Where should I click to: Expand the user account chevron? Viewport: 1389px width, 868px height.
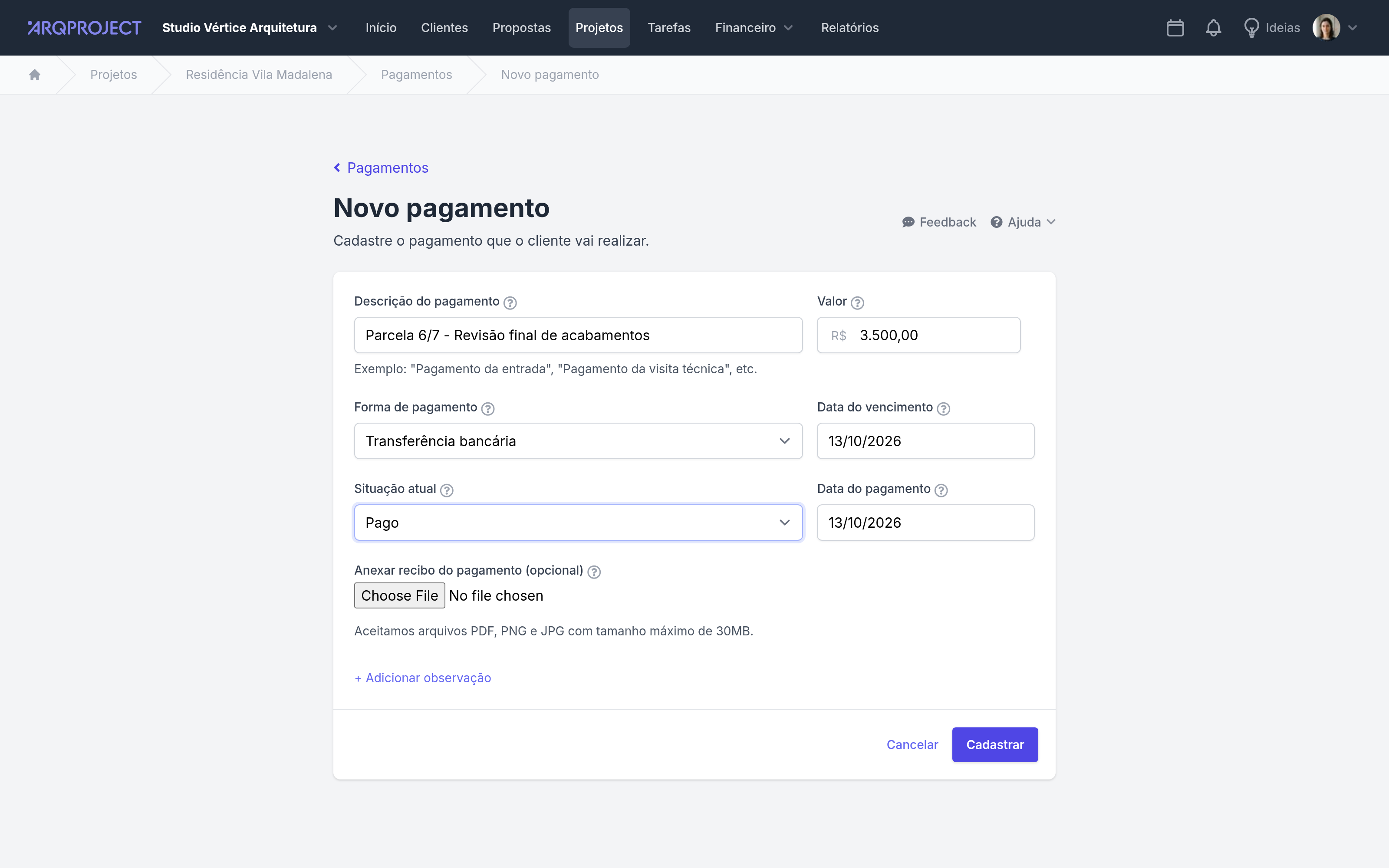tap(1353, 27)
